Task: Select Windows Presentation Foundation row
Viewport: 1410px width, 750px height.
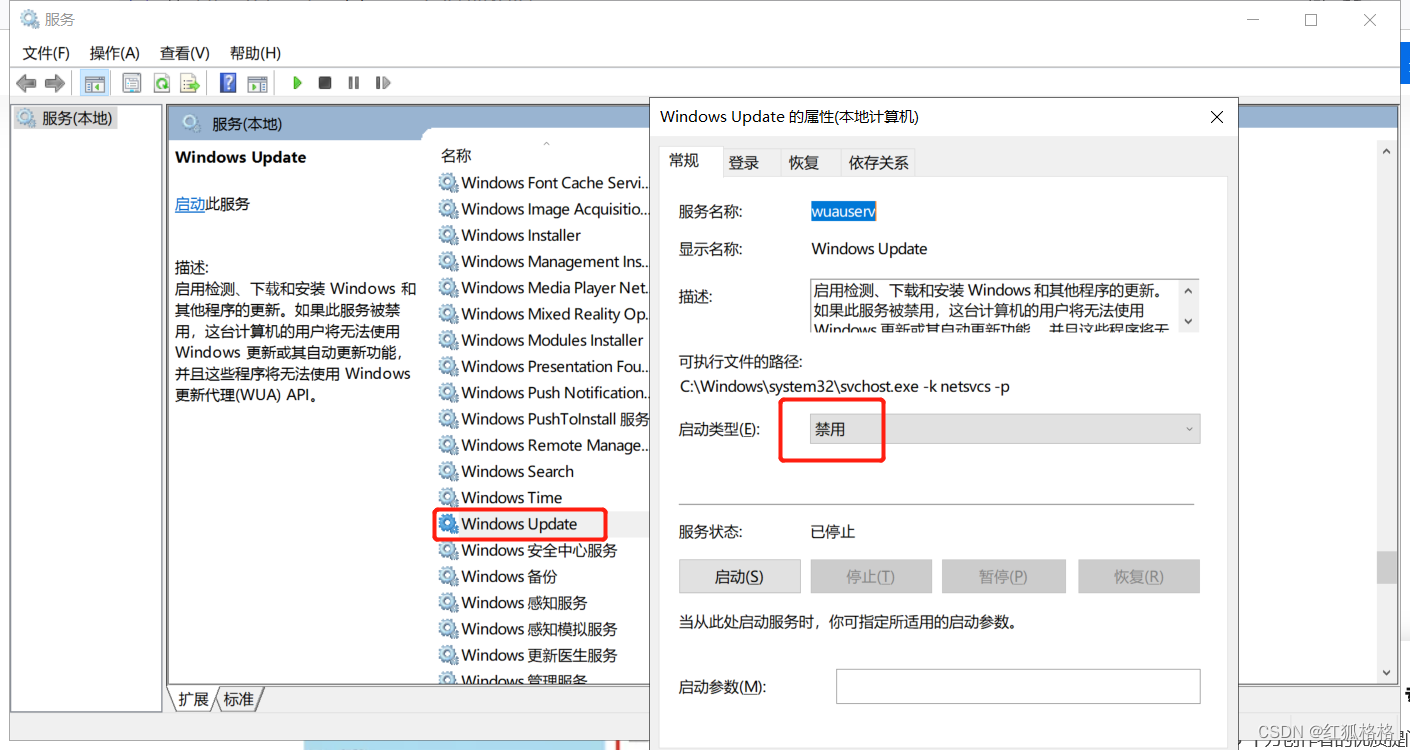Action: [543, 366]
